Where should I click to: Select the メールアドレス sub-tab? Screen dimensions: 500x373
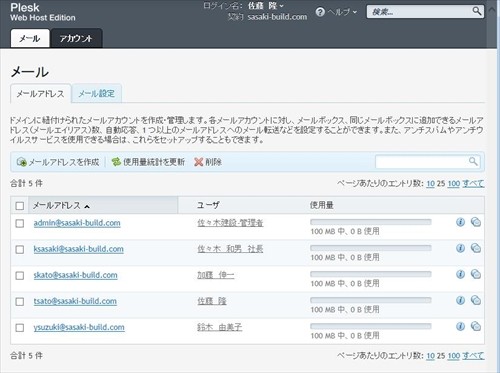point(41,94)
